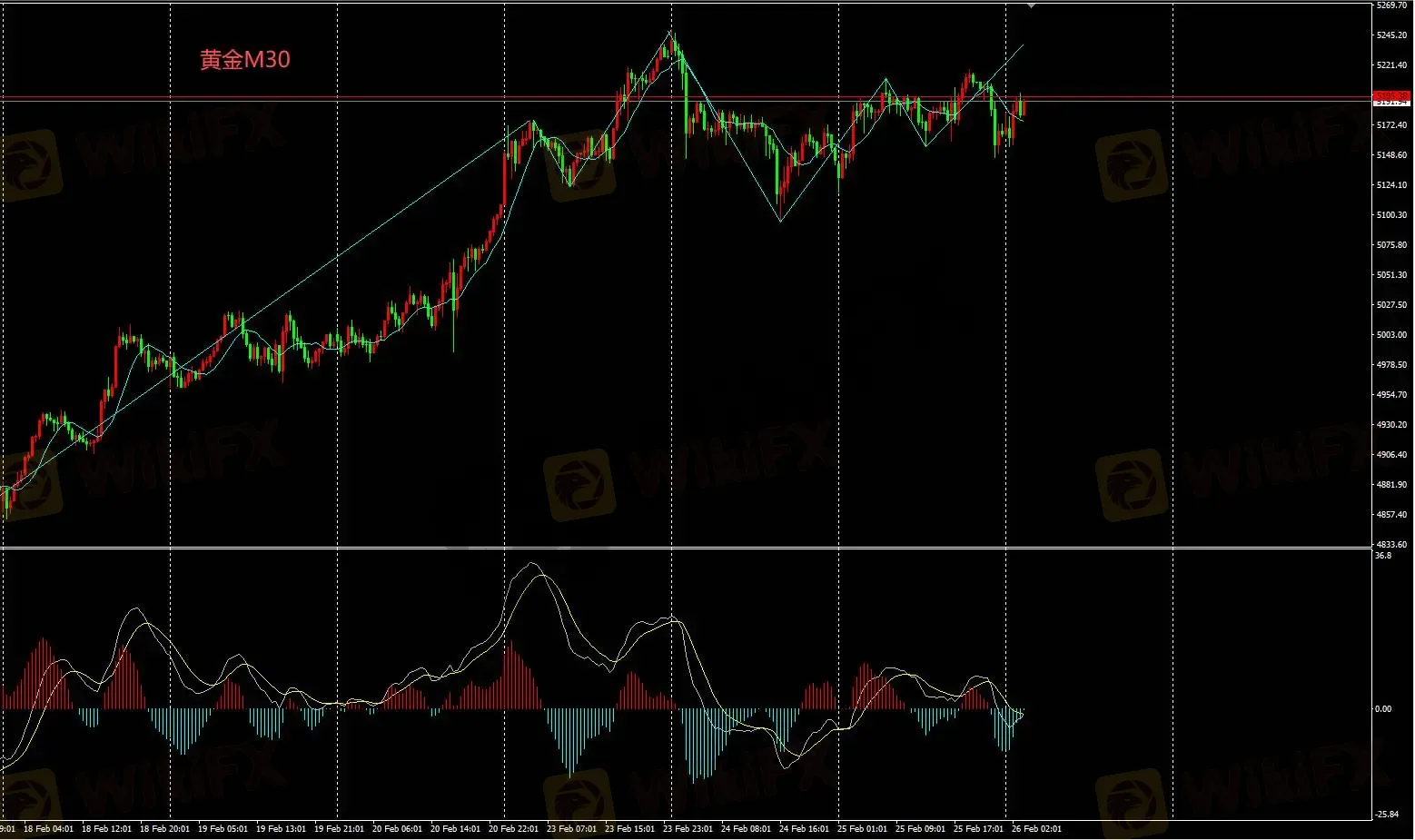
Task: Click the 4857.40 price axis label
Action: (x=1391, y=515)
